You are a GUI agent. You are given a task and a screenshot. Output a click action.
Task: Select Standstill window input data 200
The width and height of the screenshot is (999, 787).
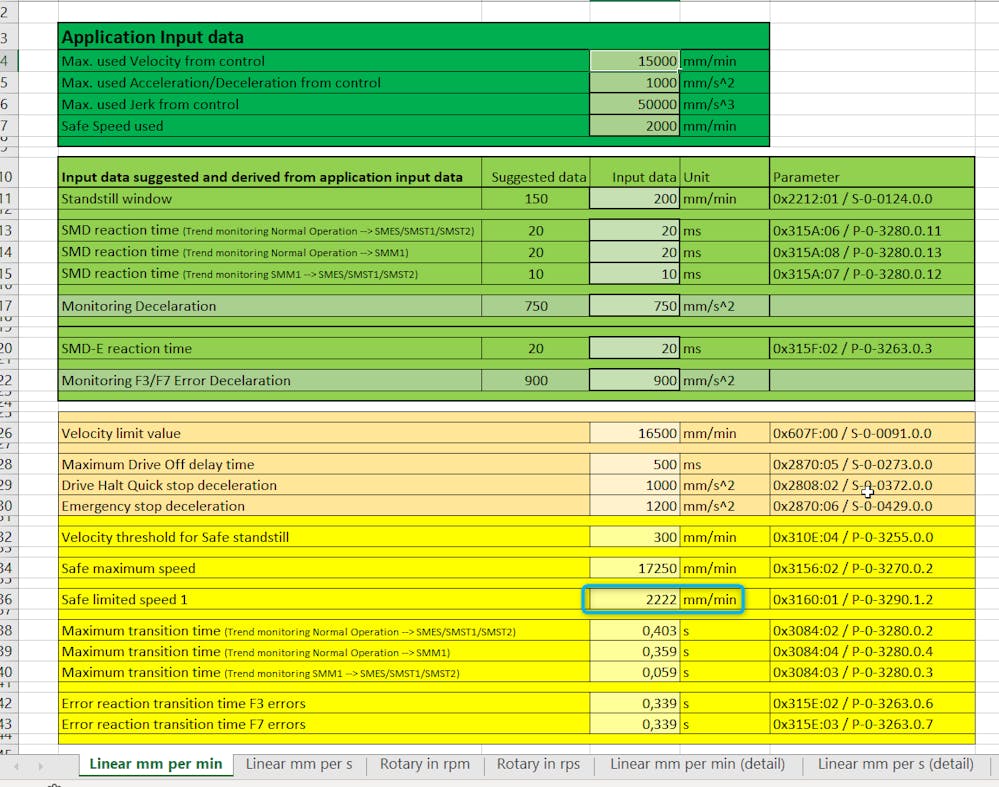click(x=635, y=199)
